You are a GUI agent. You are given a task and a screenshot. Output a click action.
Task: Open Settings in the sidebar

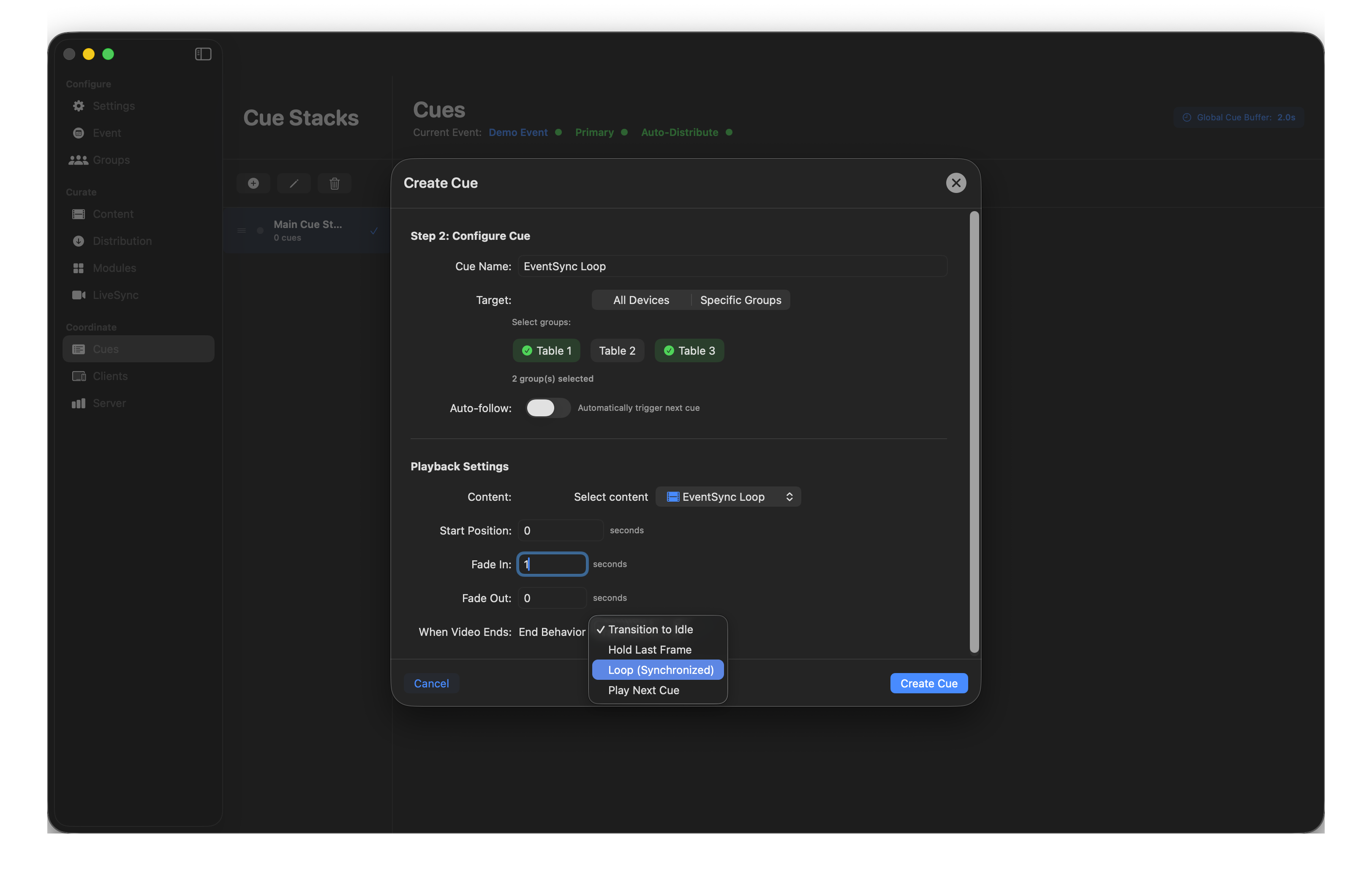139,106
